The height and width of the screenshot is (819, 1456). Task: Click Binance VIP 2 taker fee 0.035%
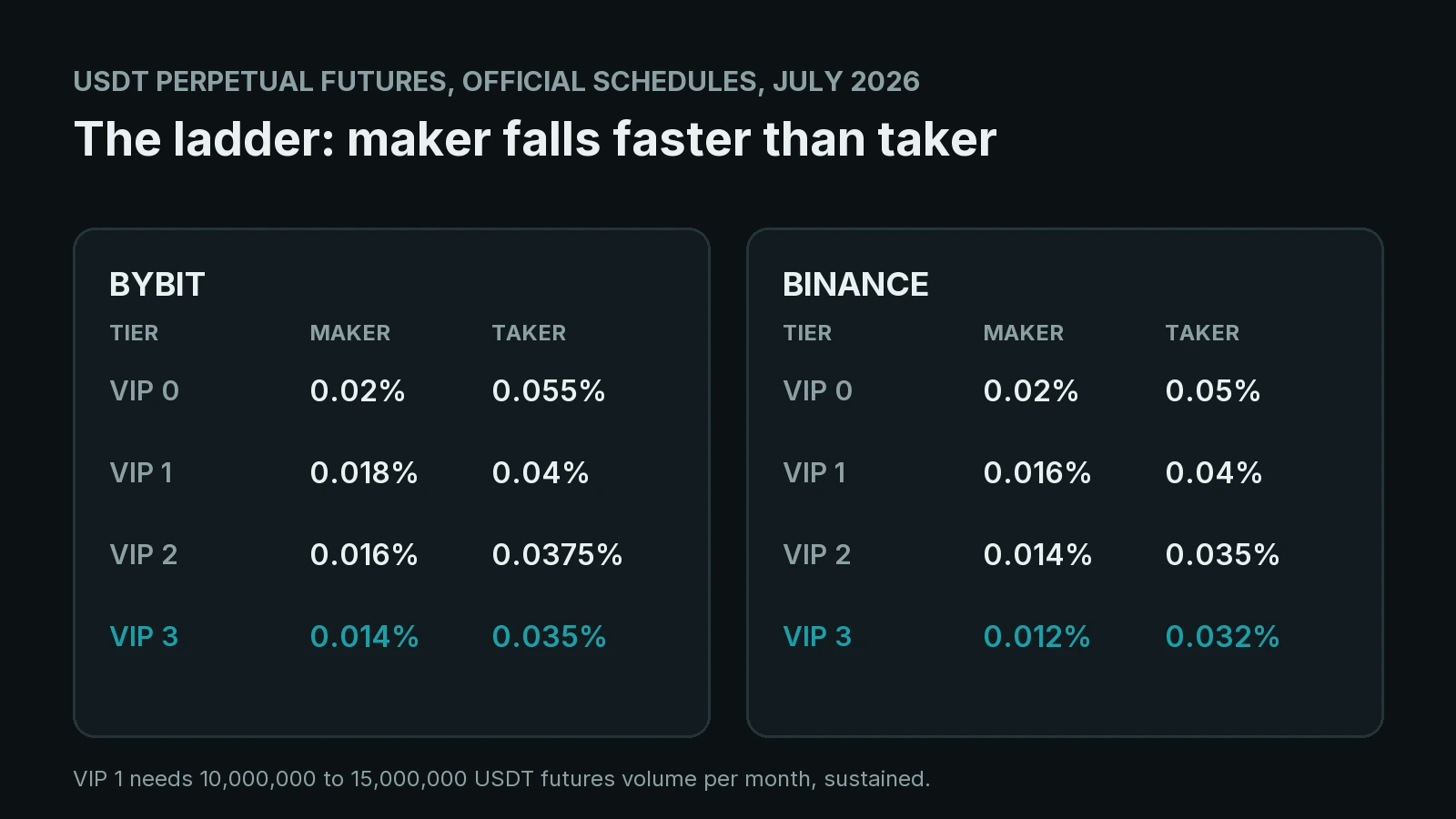click(x=1222, y=555)
